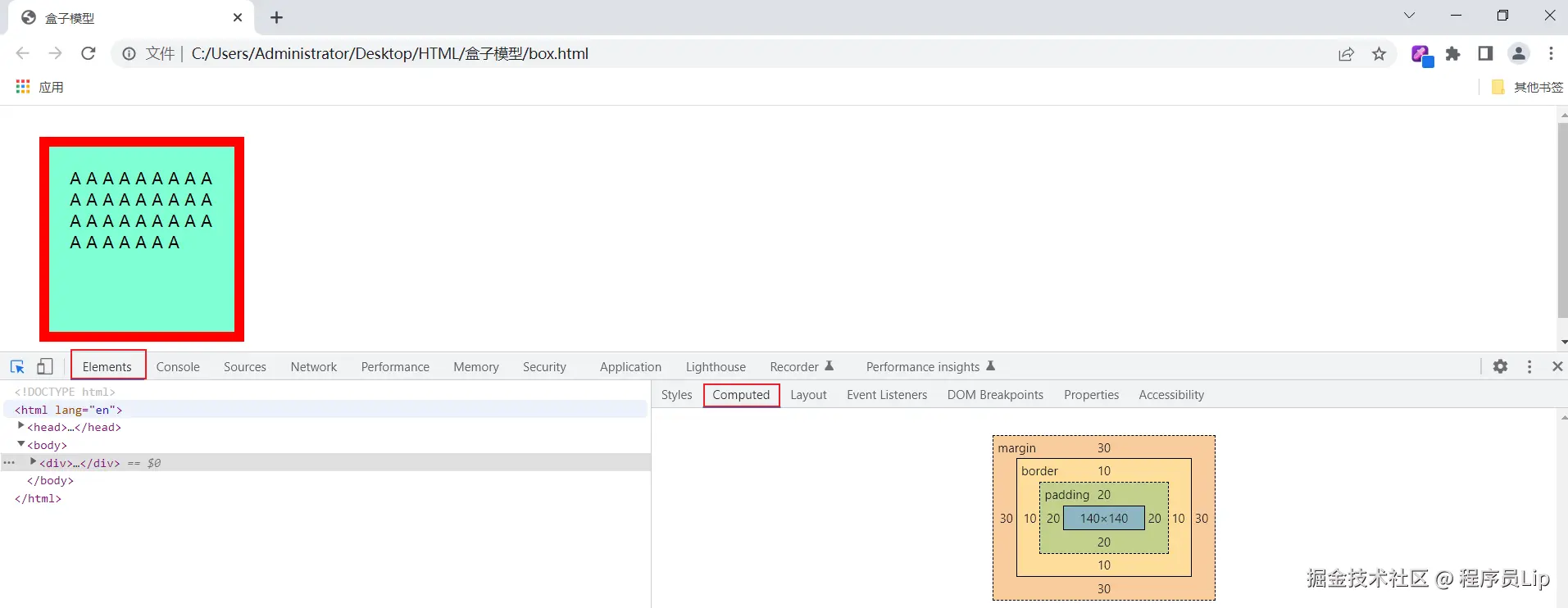1568x608 pixels.
Task: Close the 盒子模型 browser tab
Action: 238,17
